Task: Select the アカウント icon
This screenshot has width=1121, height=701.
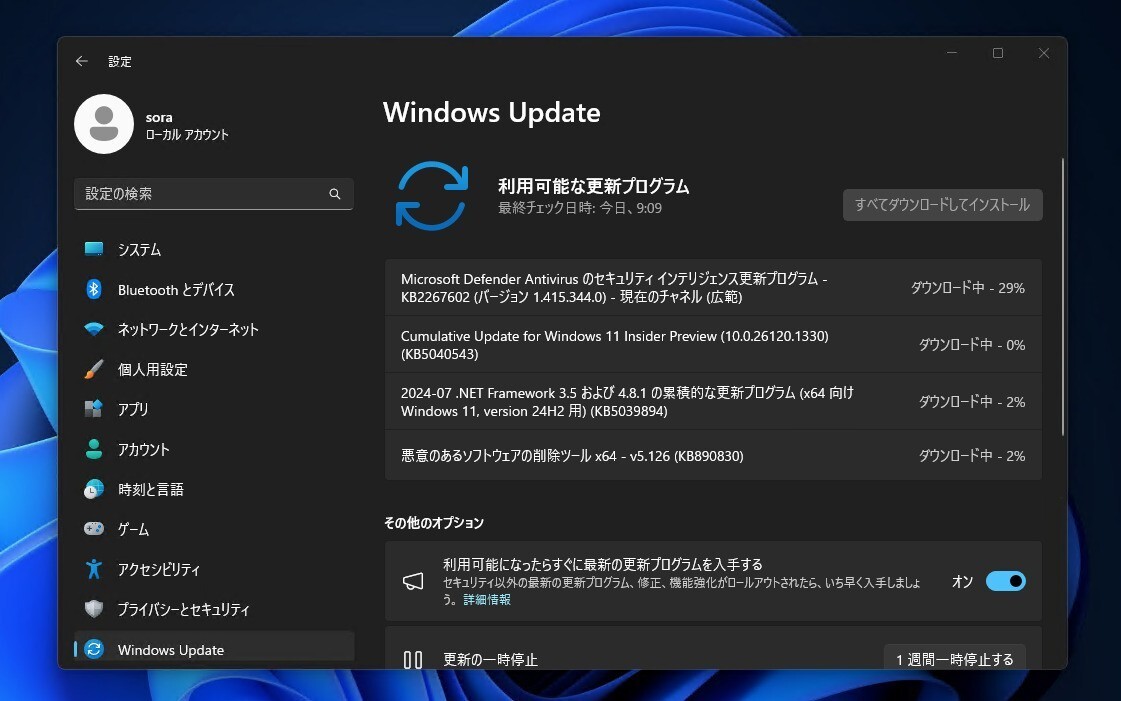Action: coord(95,449)
